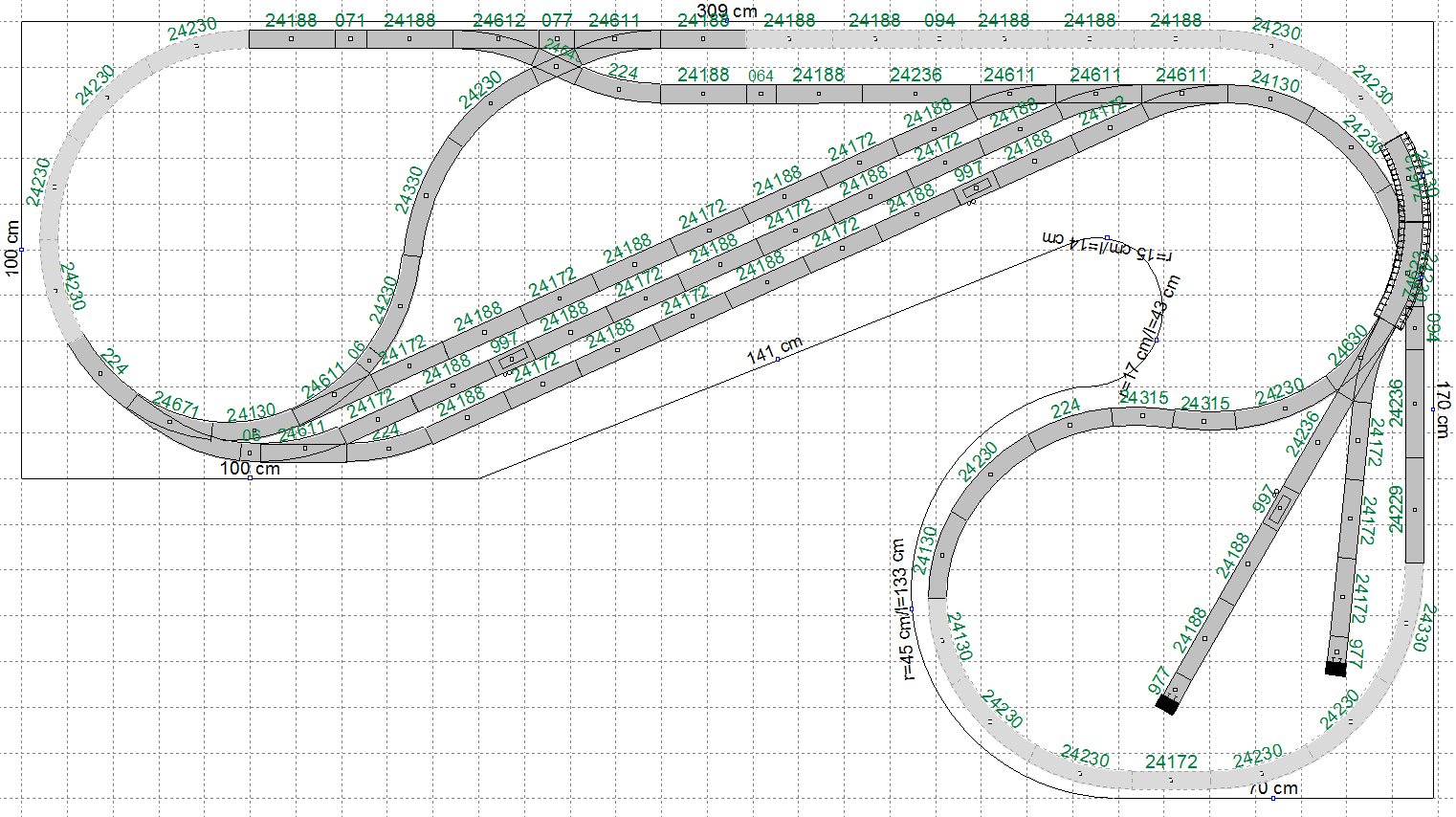Viewport: 1456px width, 817px height.
Task: Select the 24229 straight track piece
Action: tap(1415, 510)
